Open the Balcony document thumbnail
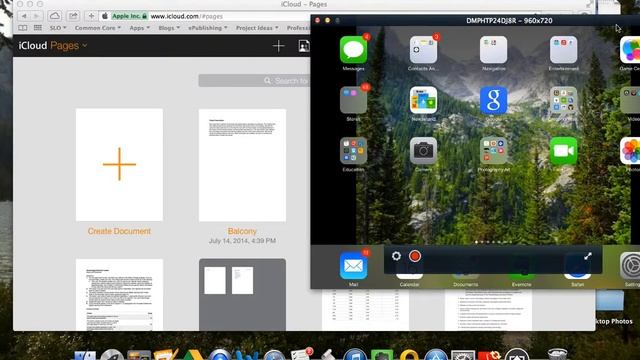 point(242,165)
